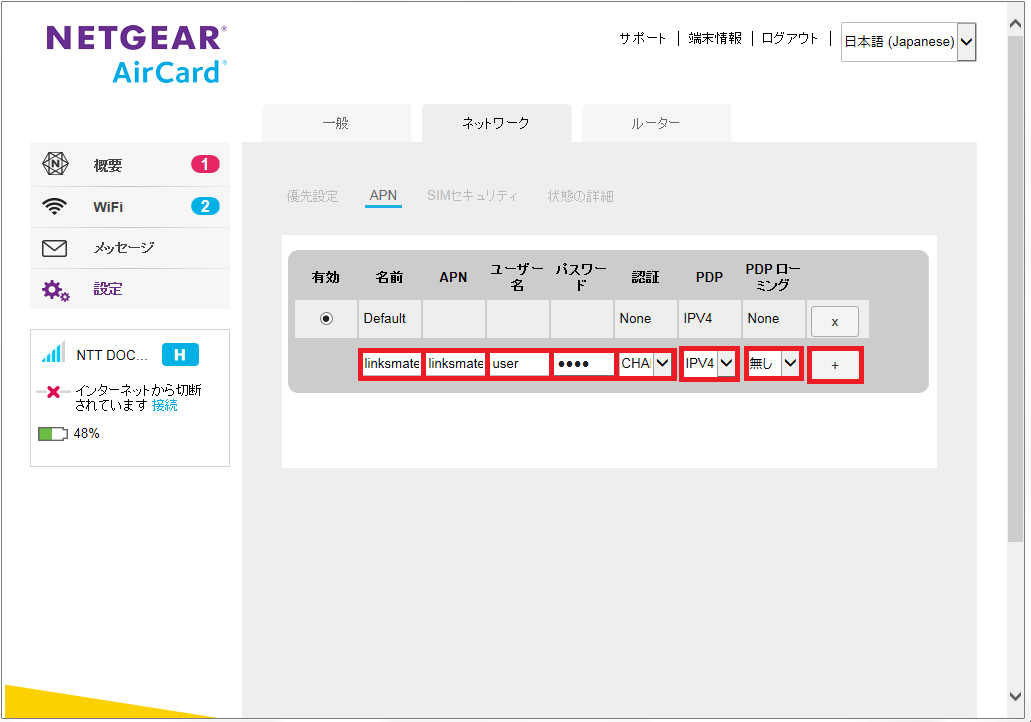Click the NETGEAR AirCard logo

(x=137, y=55)
